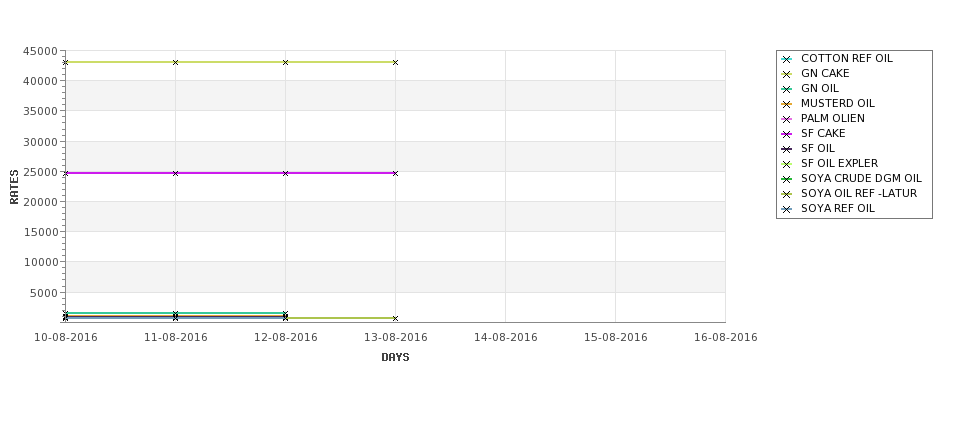Click the SF OIL EXPLER legend marker
975x429 pixels.
tap(787, 164)
